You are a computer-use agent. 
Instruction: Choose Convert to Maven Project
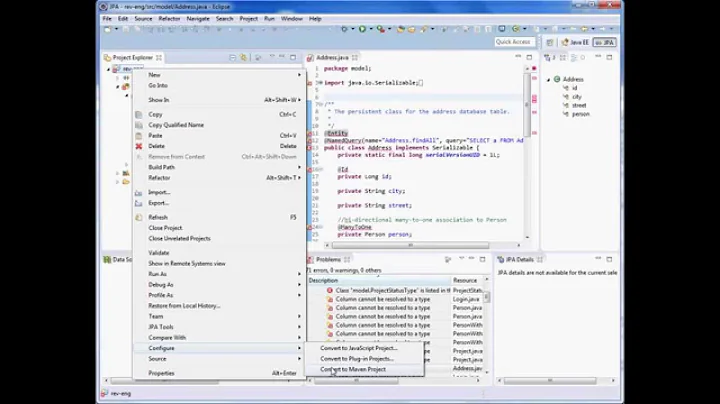(x=365, y=370)
